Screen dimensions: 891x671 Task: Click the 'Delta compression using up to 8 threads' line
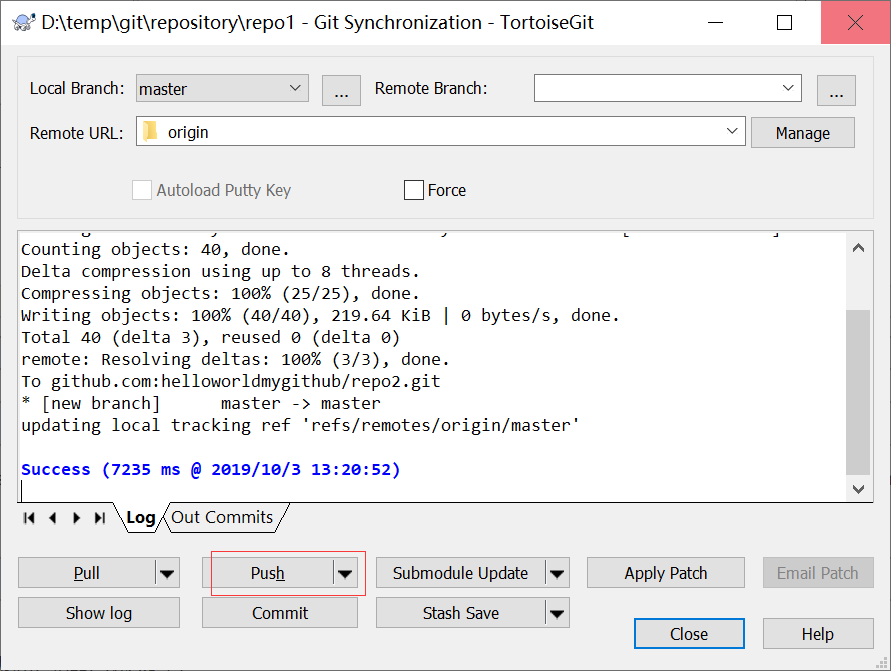(220, 272)
